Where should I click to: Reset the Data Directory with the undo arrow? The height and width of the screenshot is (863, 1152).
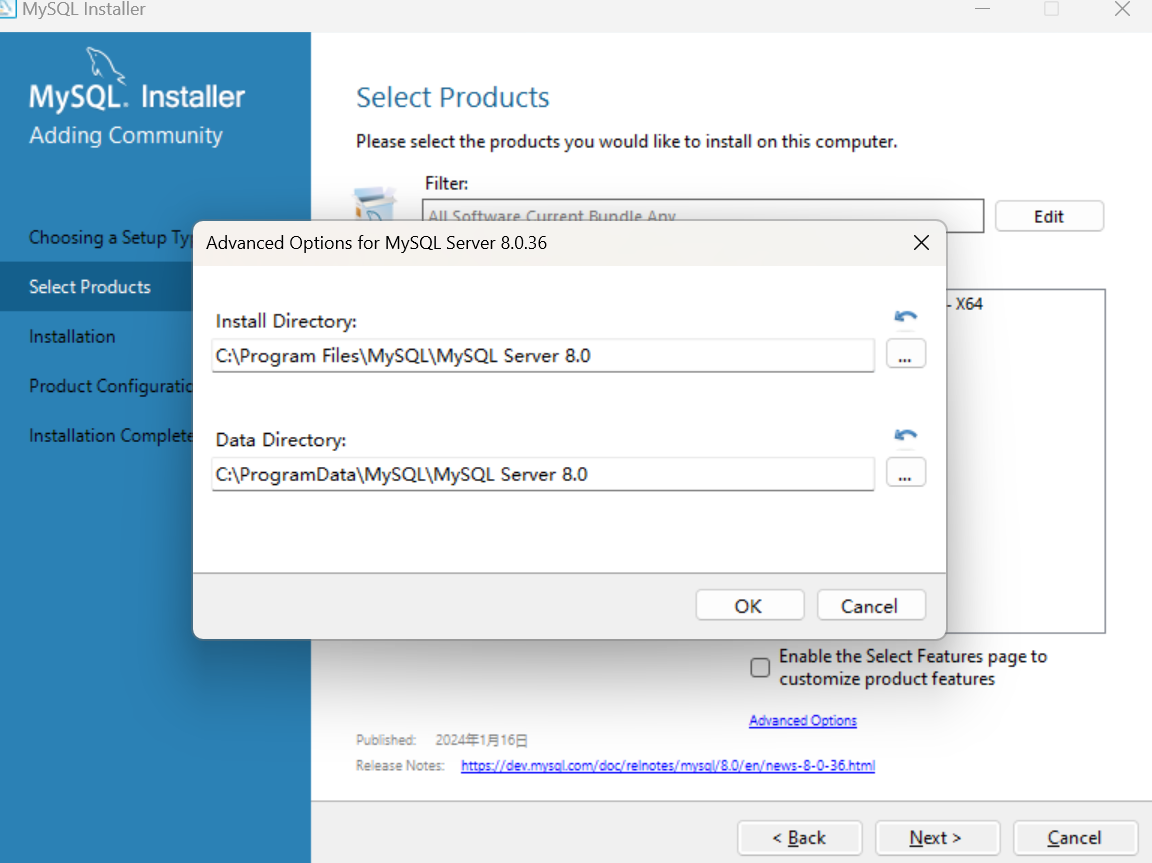(x=905, y=435)
